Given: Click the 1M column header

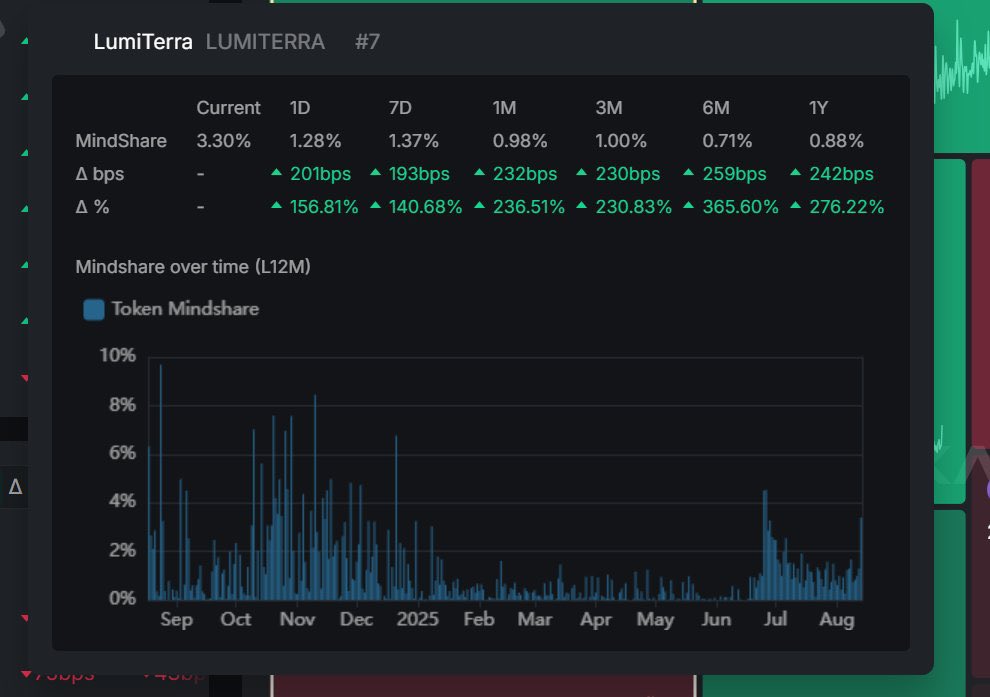Looking at the screenshot, I should (x=504, y=108).
